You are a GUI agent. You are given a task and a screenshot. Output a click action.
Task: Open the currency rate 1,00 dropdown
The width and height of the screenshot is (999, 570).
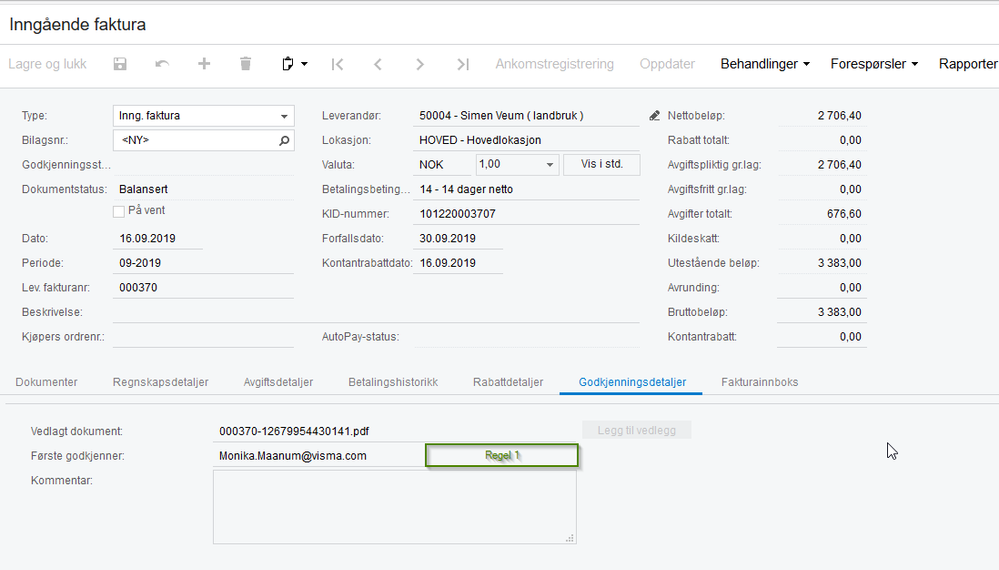click(x=549, y=165)
